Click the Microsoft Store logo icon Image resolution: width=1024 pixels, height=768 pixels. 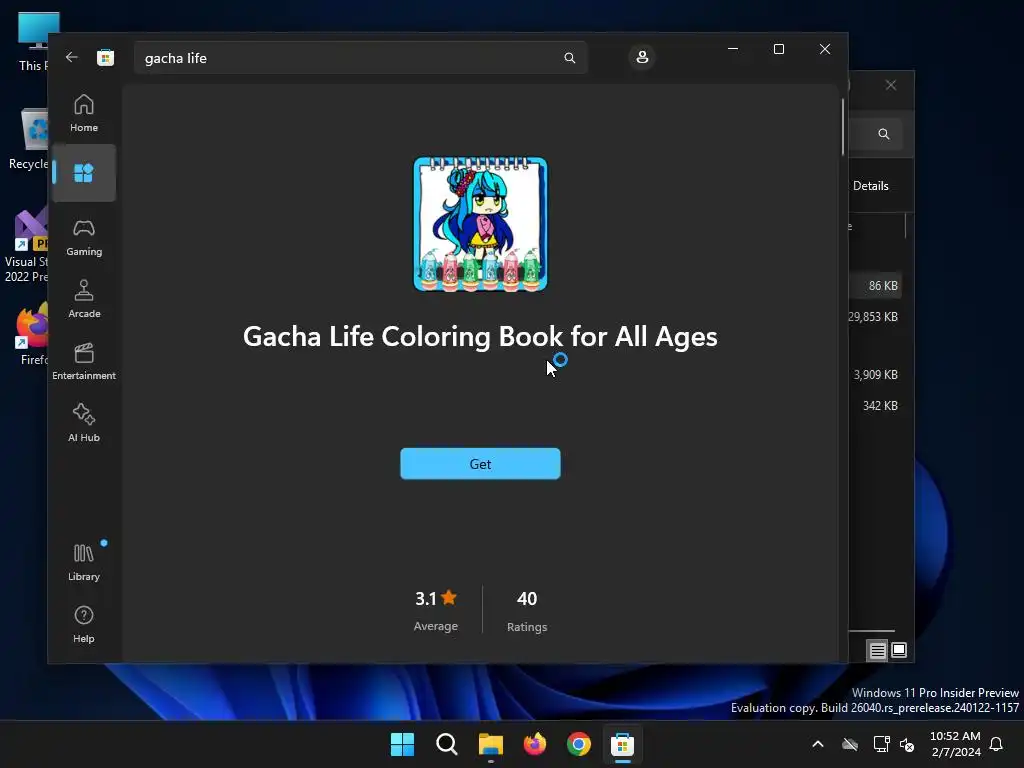point(105,57)
